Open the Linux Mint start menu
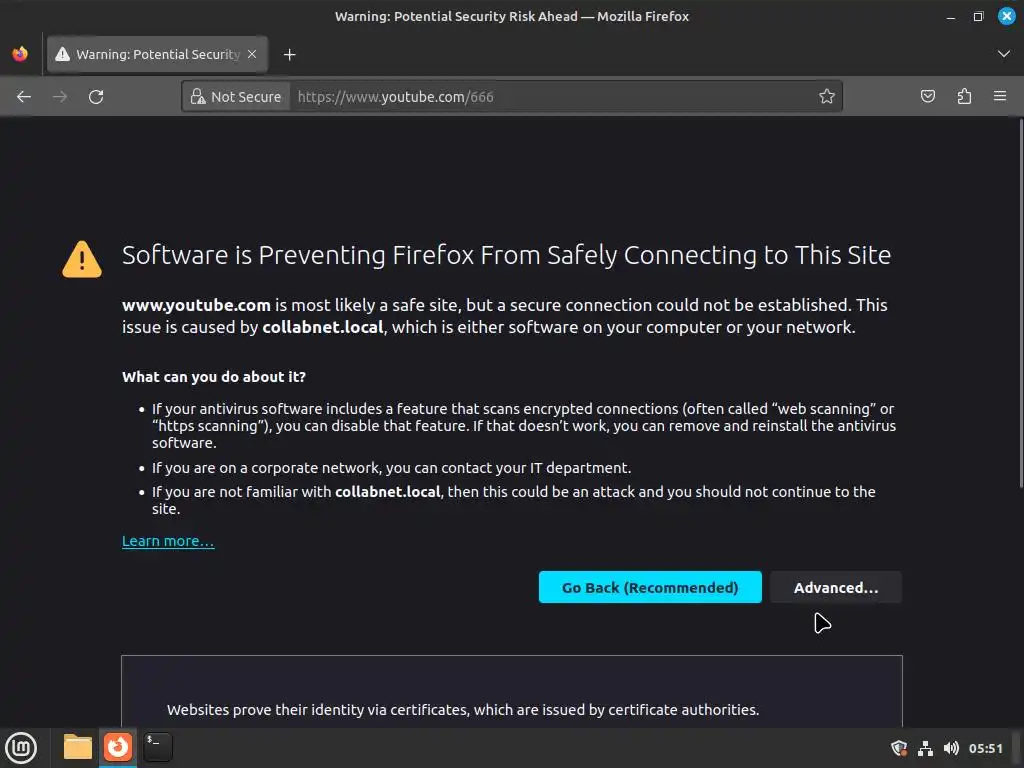 (x=21, y=747)
